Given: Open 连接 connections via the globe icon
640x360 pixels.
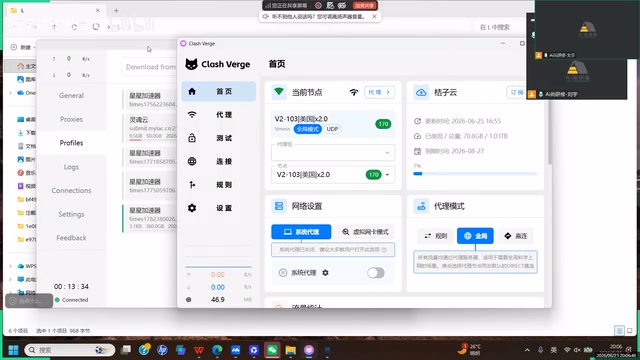Looking at the screenshot, I should pyautogui.click(x=192, y=161).
